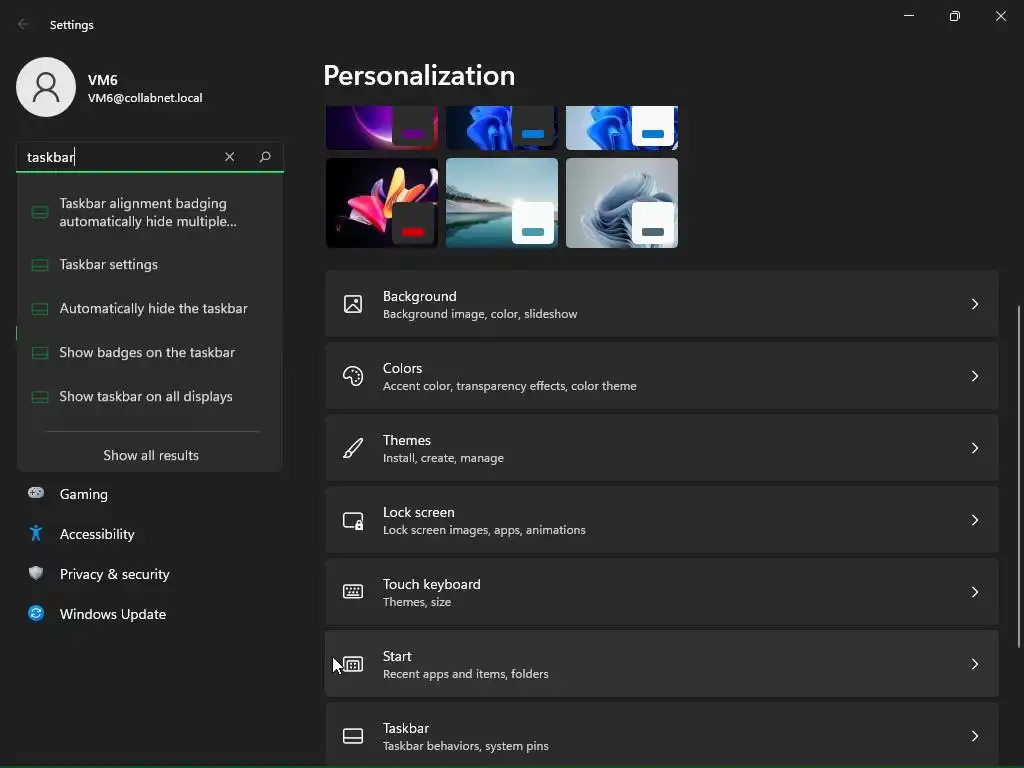Clear the search box with X icon
Viewport: 1024px width, 768px height.
click(229, 157)
